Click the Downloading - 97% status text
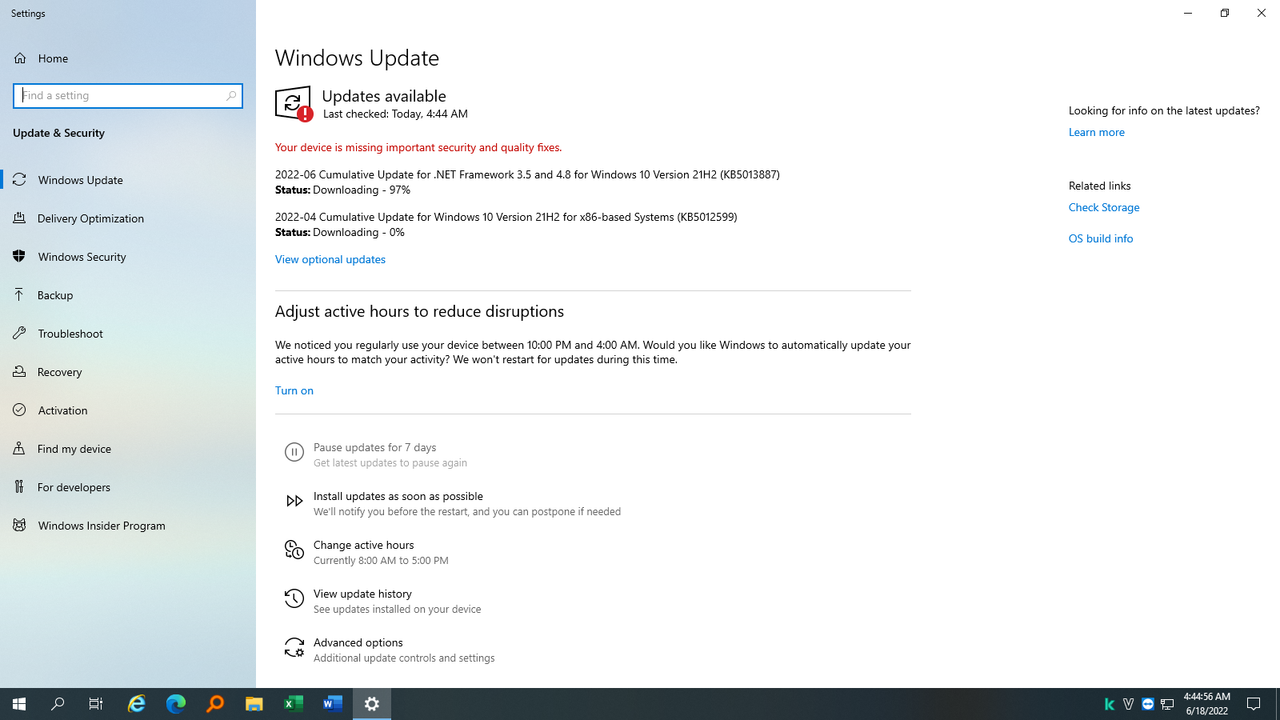1280x720 pixels. [x=361, y=190]
